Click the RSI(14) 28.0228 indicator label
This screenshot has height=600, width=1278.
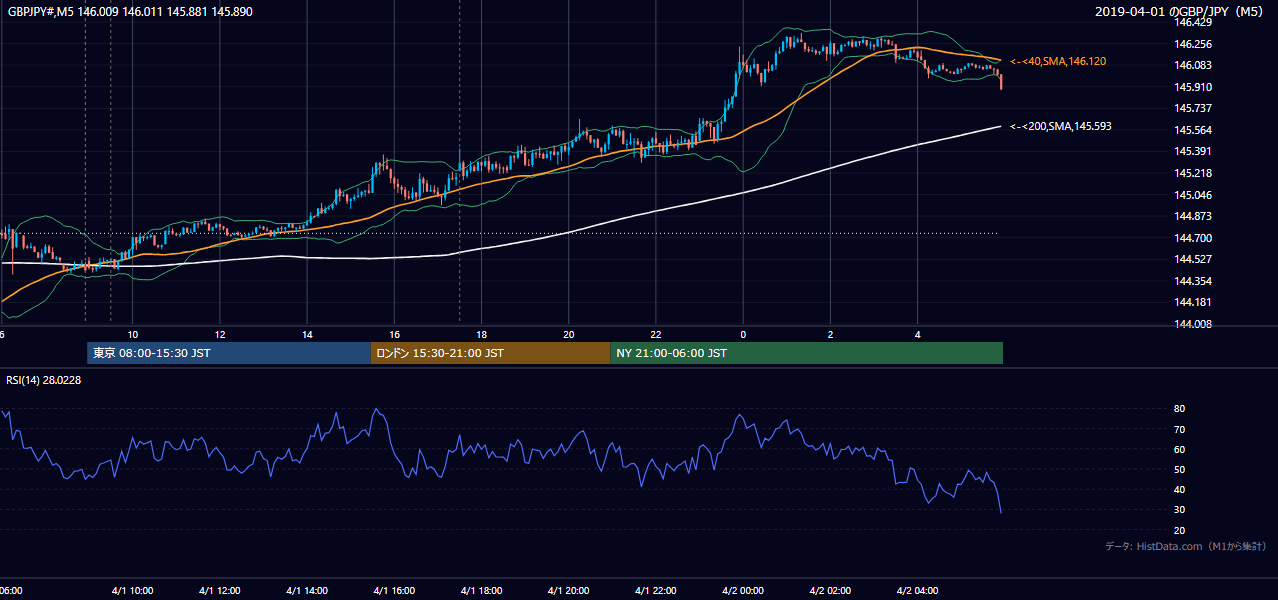click(x=42, y=380)
